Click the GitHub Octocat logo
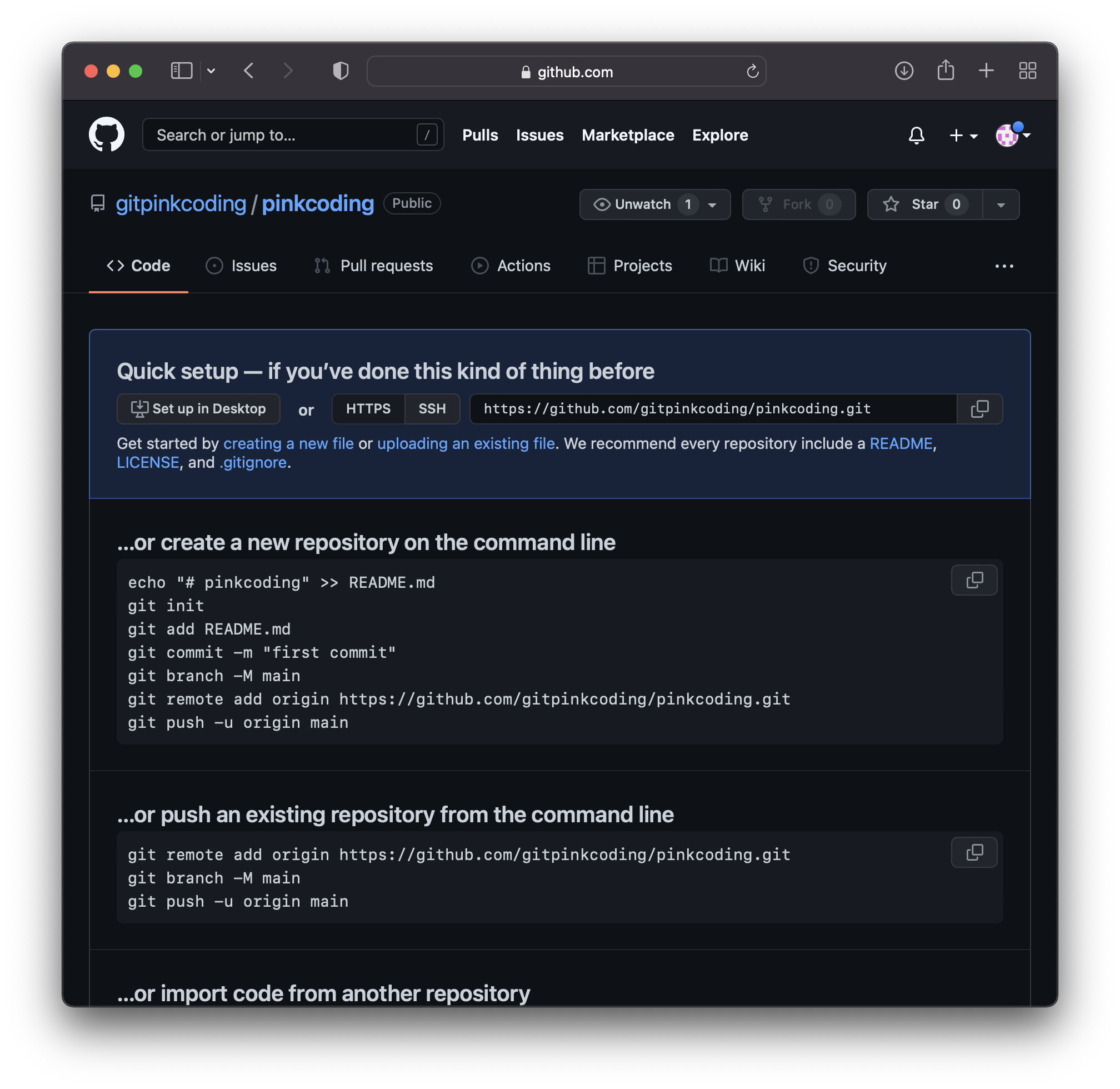This screenshot has width=1120, height=1089. click(107, 134)
